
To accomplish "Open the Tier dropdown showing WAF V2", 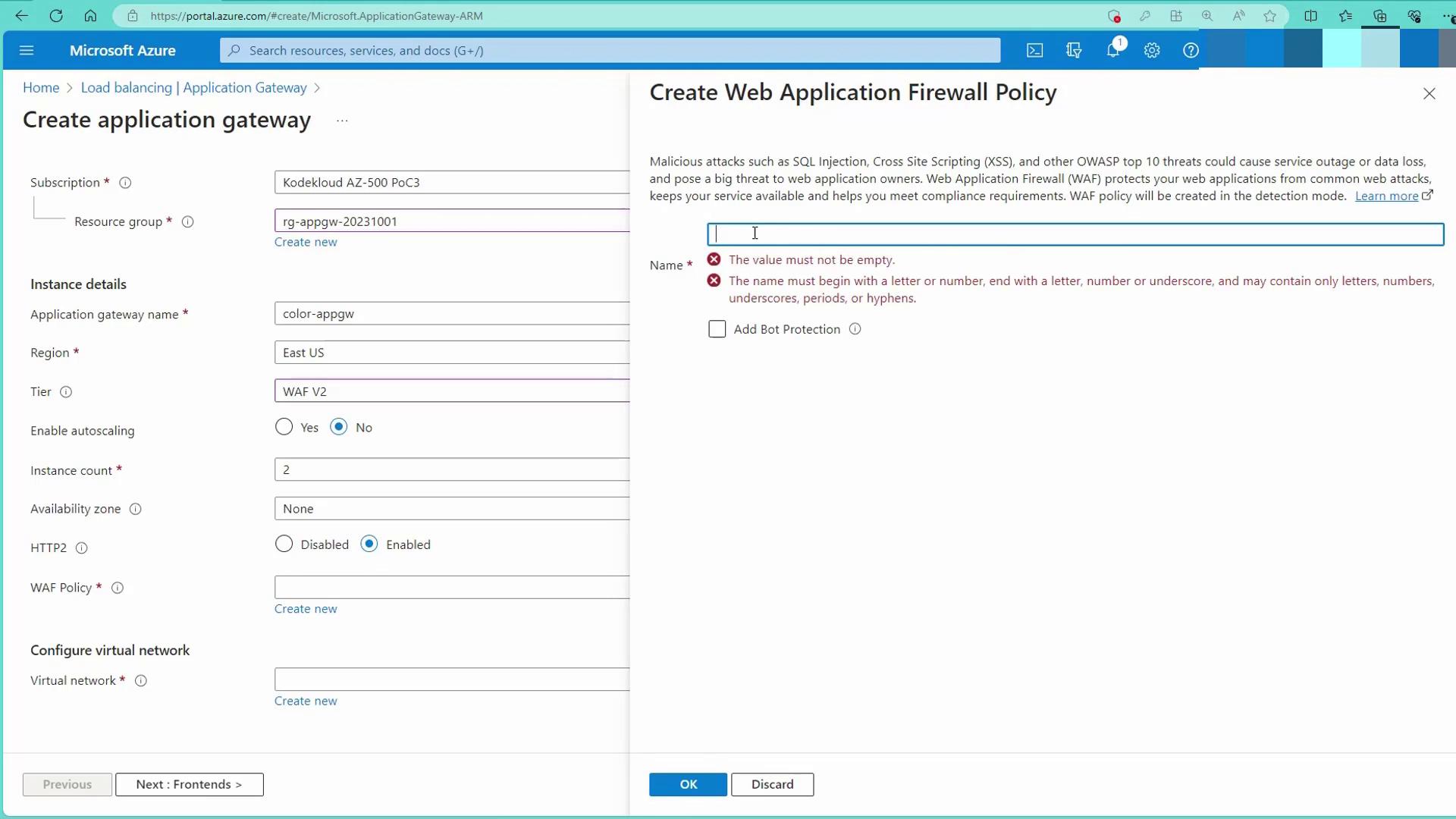I will point(452,391).
